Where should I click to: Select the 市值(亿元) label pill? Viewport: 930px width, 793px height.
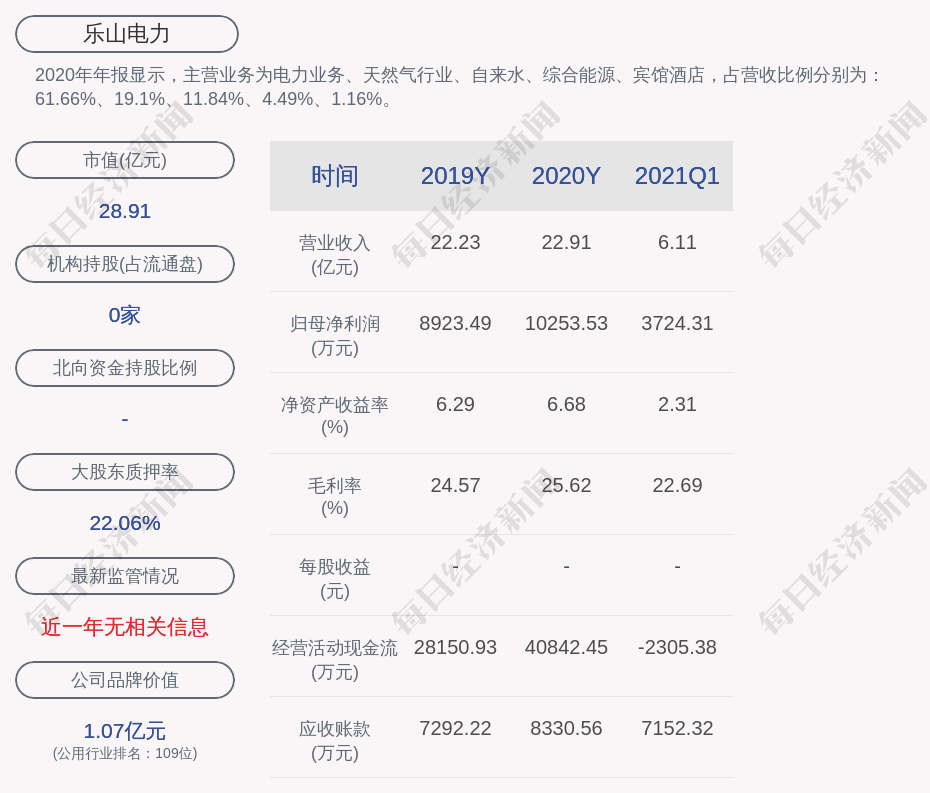(x=125, y=160)
